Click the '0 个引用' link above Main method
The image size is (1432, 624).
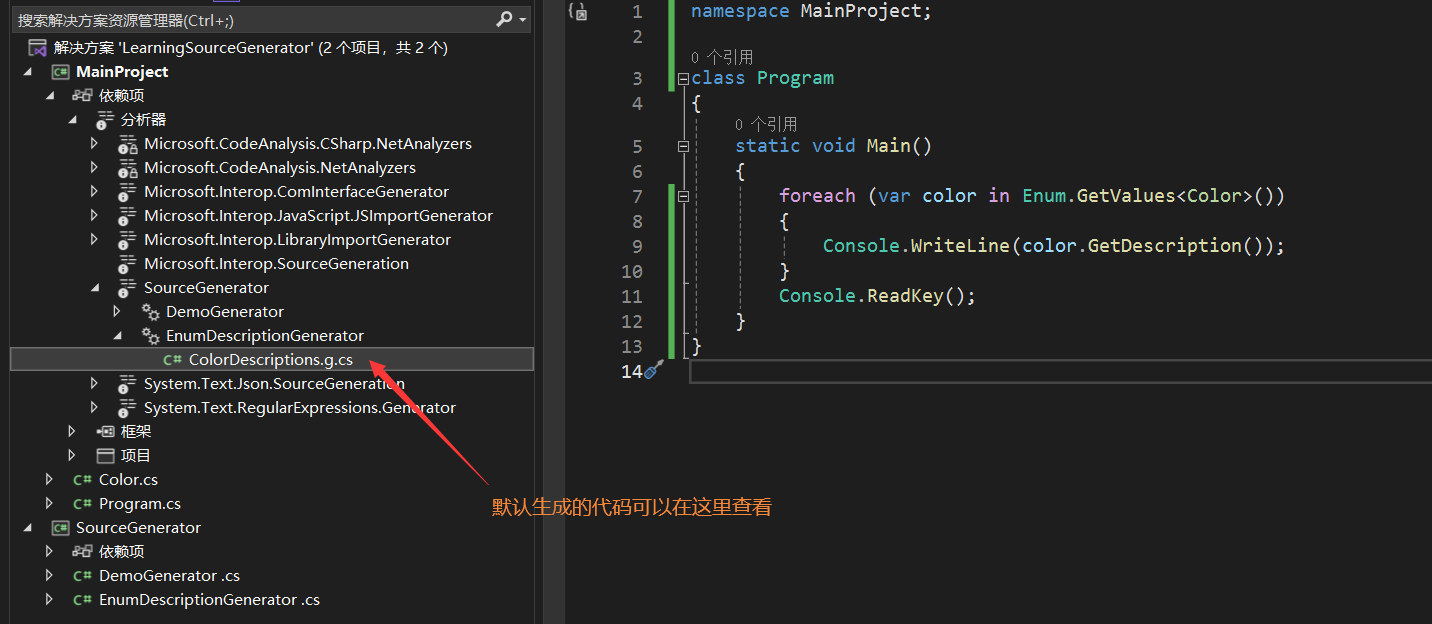(x=766, y=124)
